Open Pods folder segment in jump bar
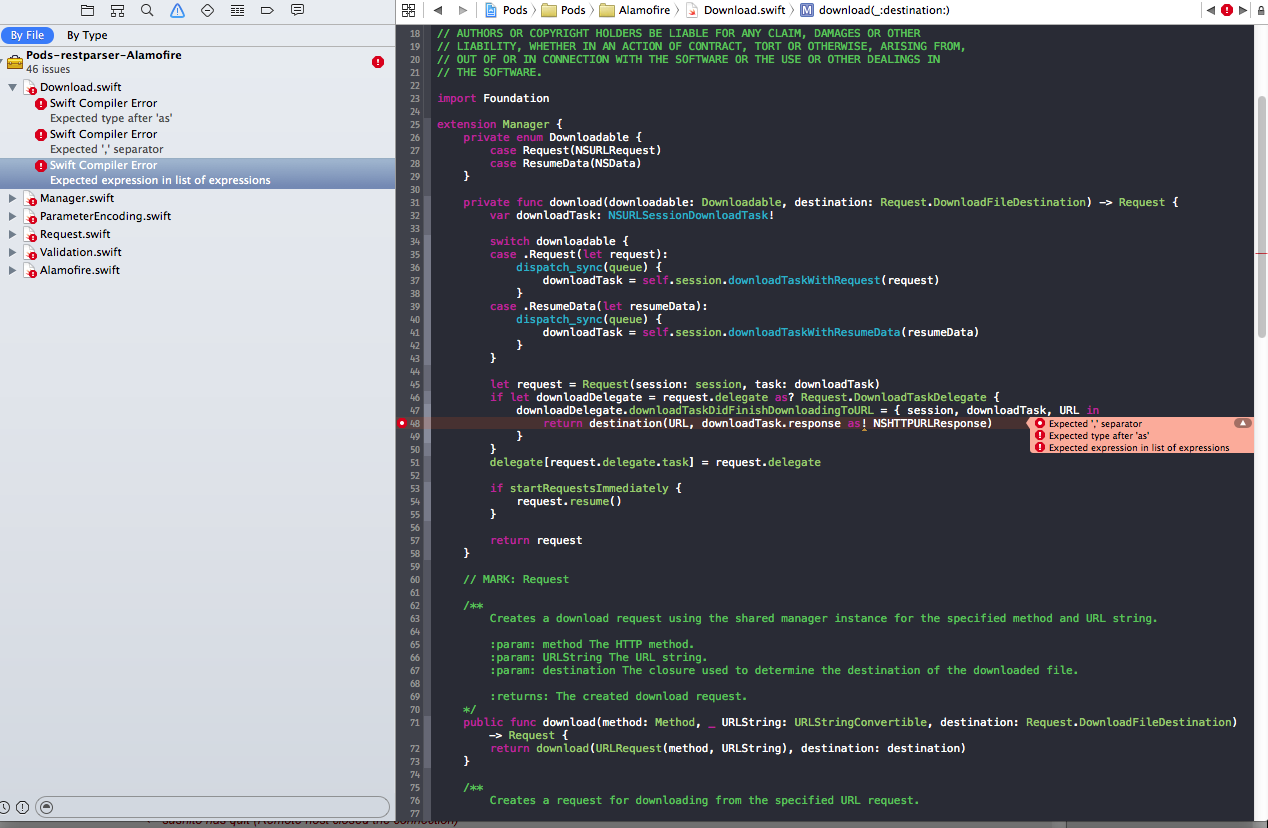Screen dimensions: 1268x828 point(564,10)
